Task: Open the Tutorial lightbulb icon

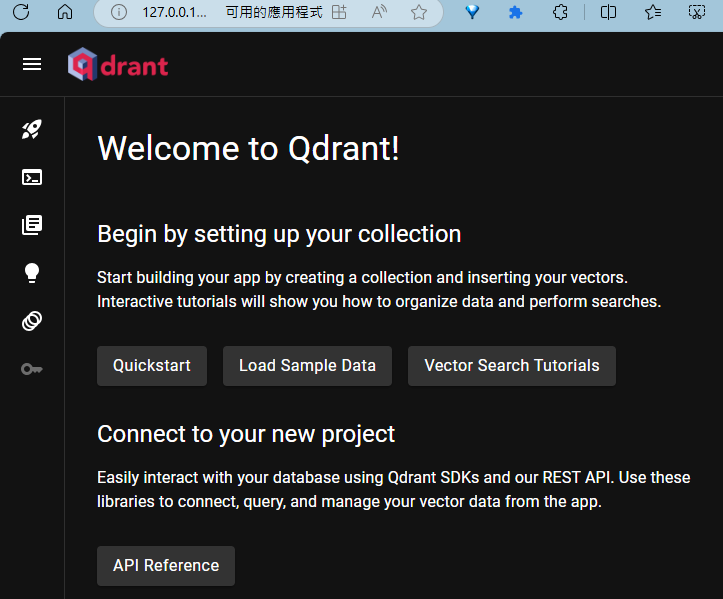Action: tap(32, 273)
